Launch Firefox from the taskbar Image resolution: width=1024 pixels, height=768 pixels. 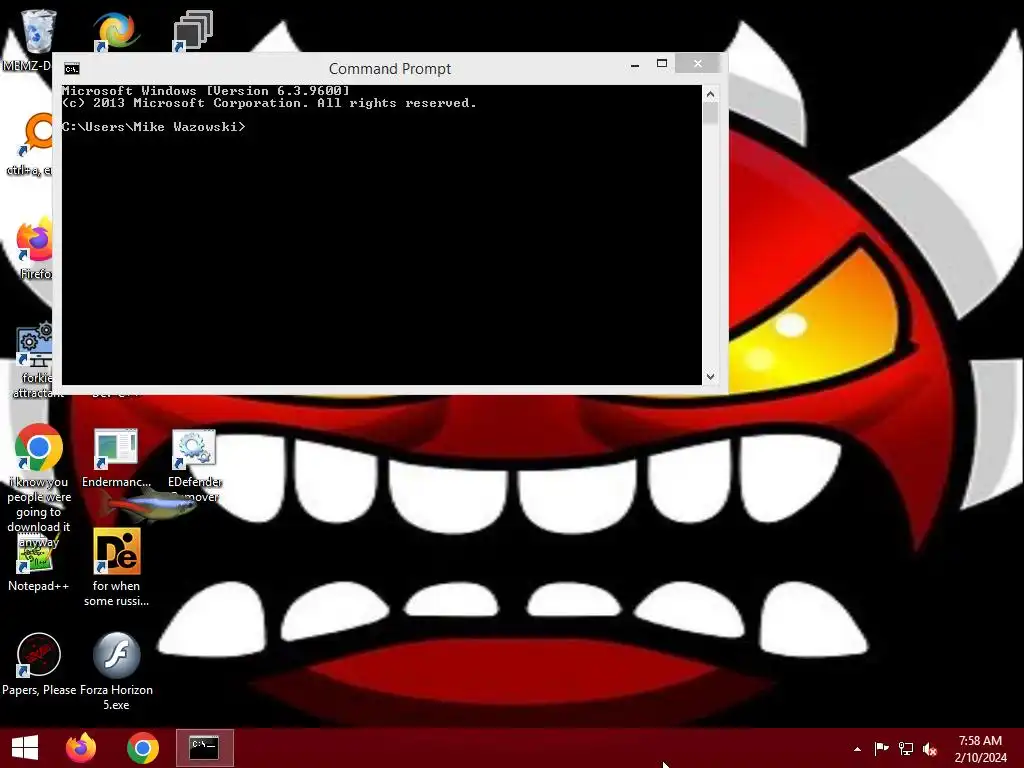[81, 748]
